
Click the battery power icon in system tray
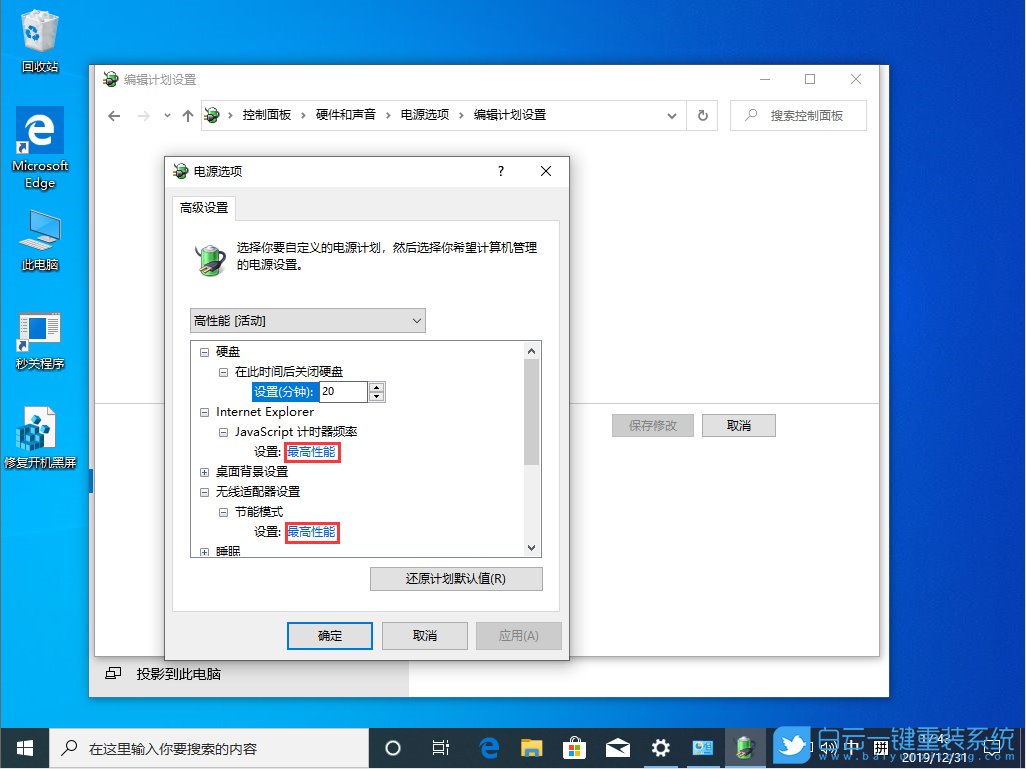(x=745, y=747)
